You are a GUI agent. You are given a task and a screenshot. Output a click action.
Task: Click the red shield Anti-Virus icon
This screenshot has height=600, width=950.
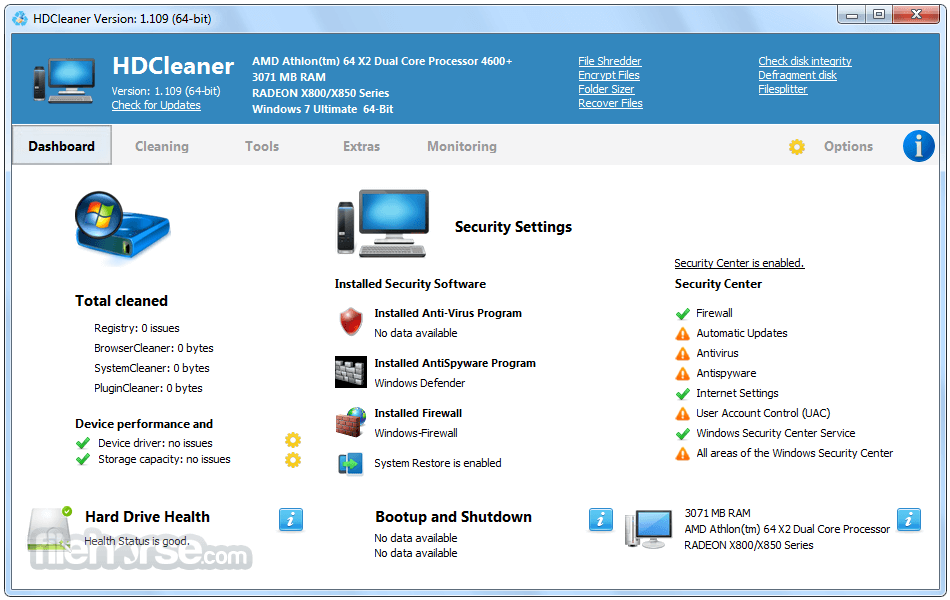351,321
